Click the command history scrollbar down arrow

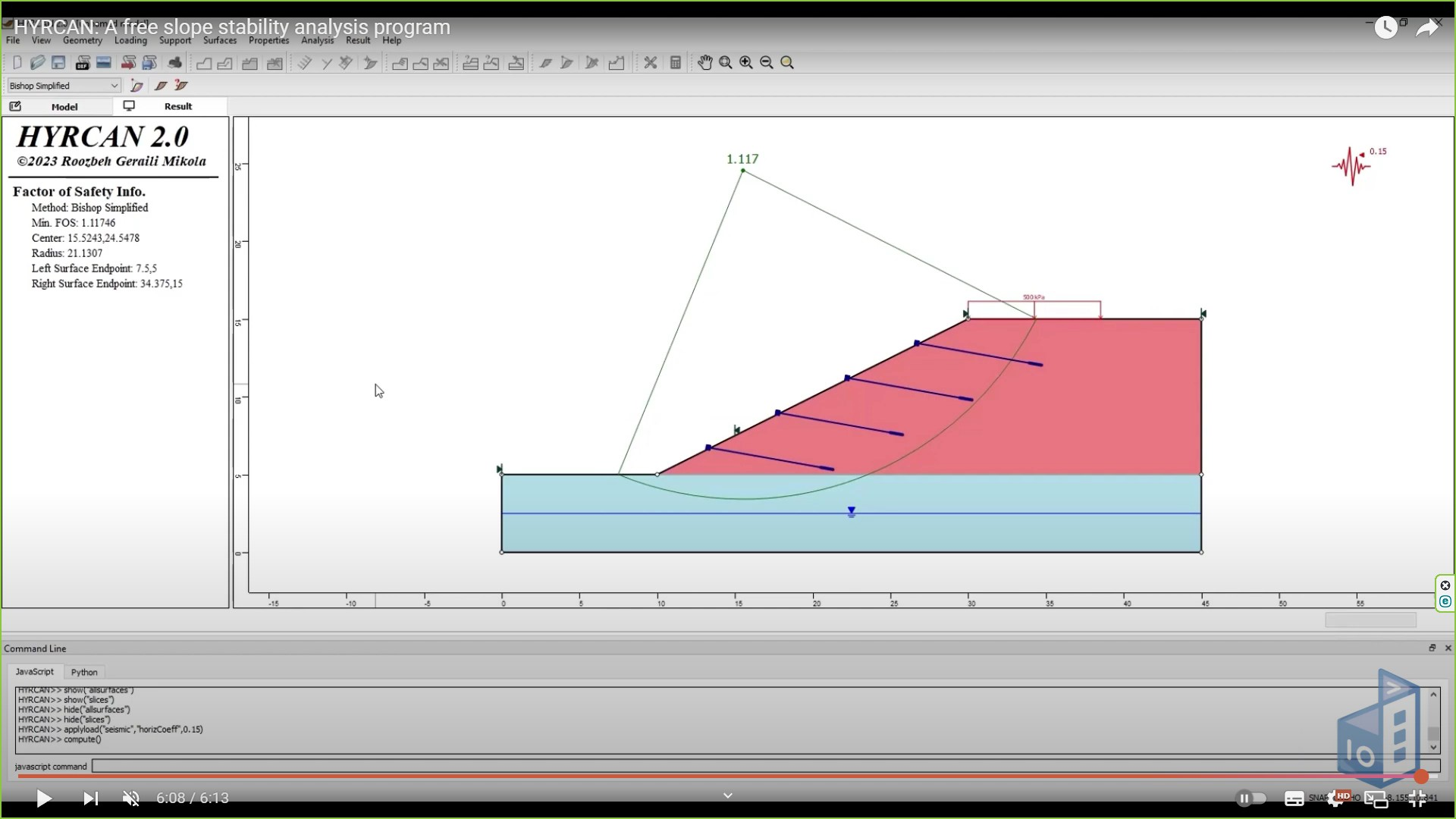(x=1433, y=748)
